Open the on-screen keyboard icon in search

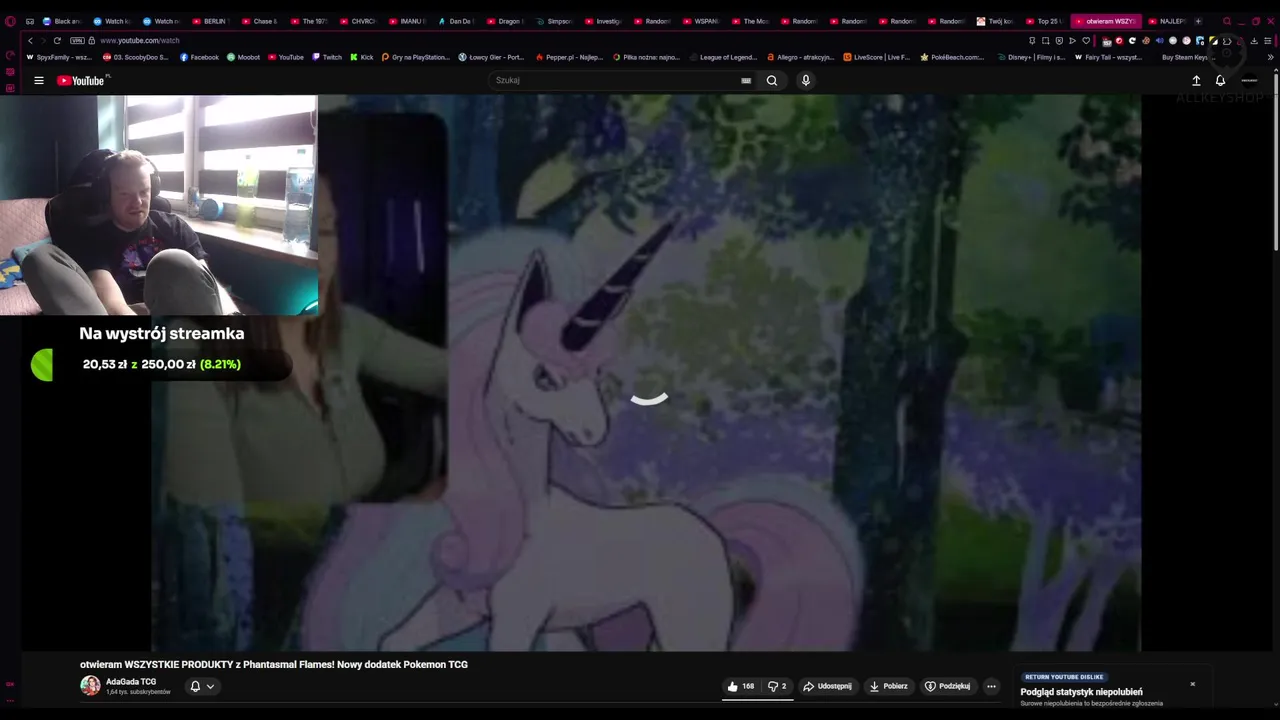[746, 81]
